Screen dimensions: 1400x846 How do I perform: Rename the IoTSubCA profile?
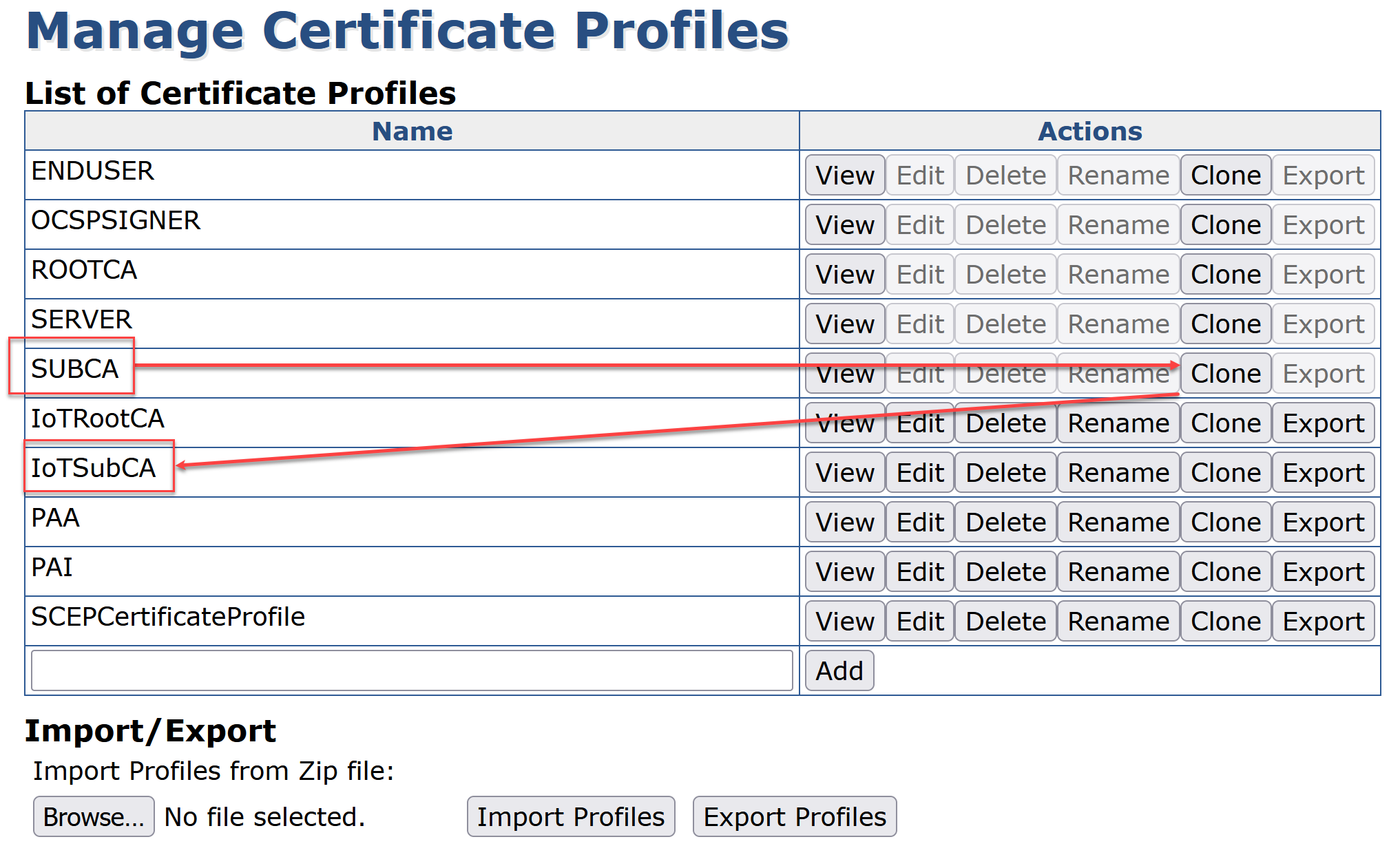[x=1118, y=472]
